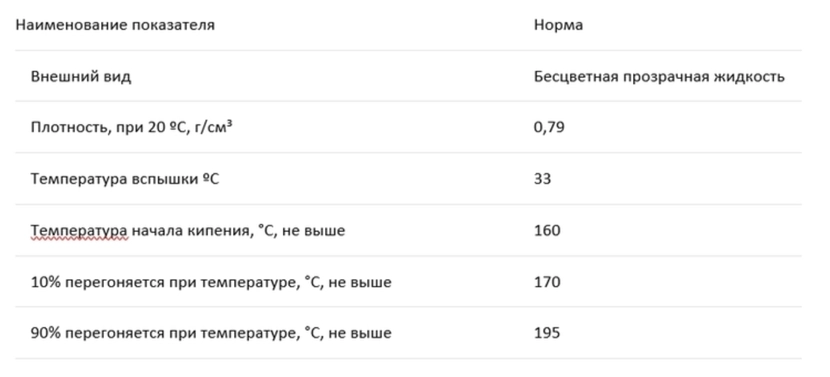The image size is (830, 377).
Task: Click the density value 0,79
Action: pyautogui.click(x=549, y=128)
